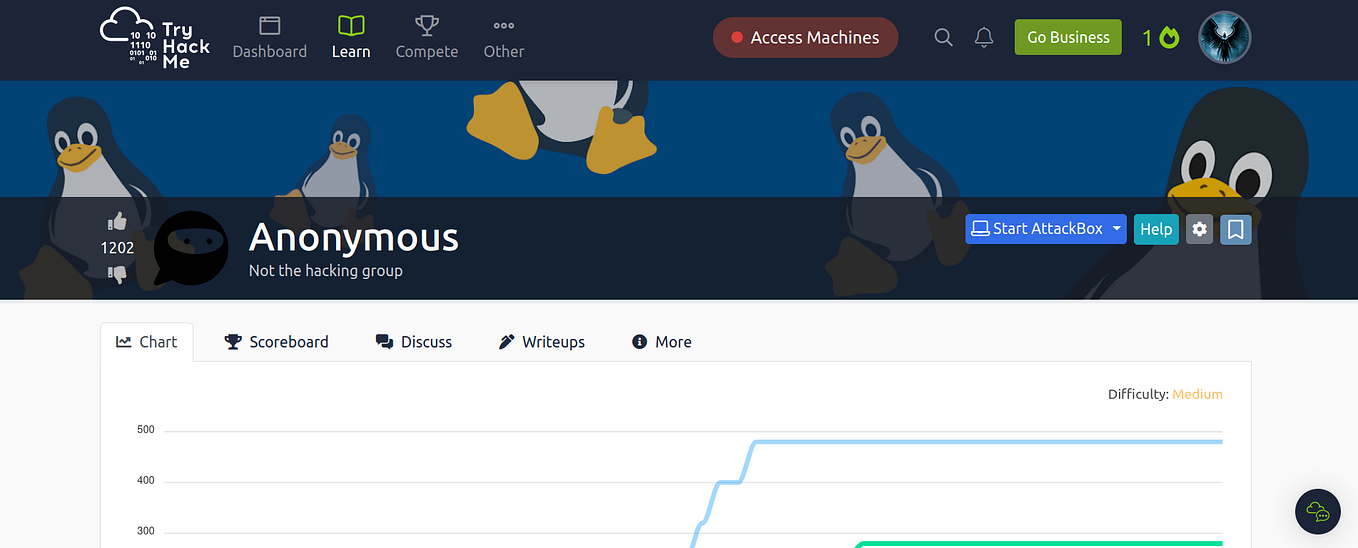The image size is (1358, 548).
Task: Click the green line in the chart
Action: pyautogui.click(x=1040, y=544)
